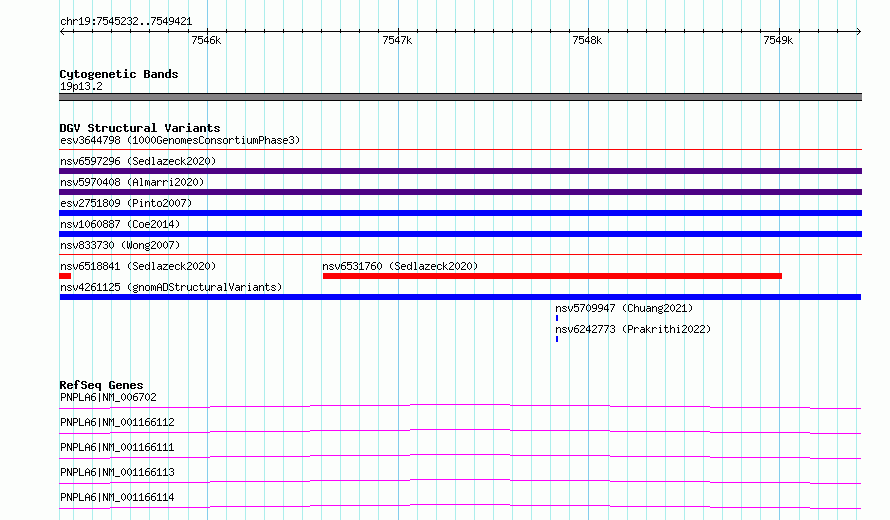The width and height of the screenshot is (890, 520).
Task: Select variant nsv6242773 (Prakrithi2022) label
Action: pyautogui.click(x=633, y=329)
